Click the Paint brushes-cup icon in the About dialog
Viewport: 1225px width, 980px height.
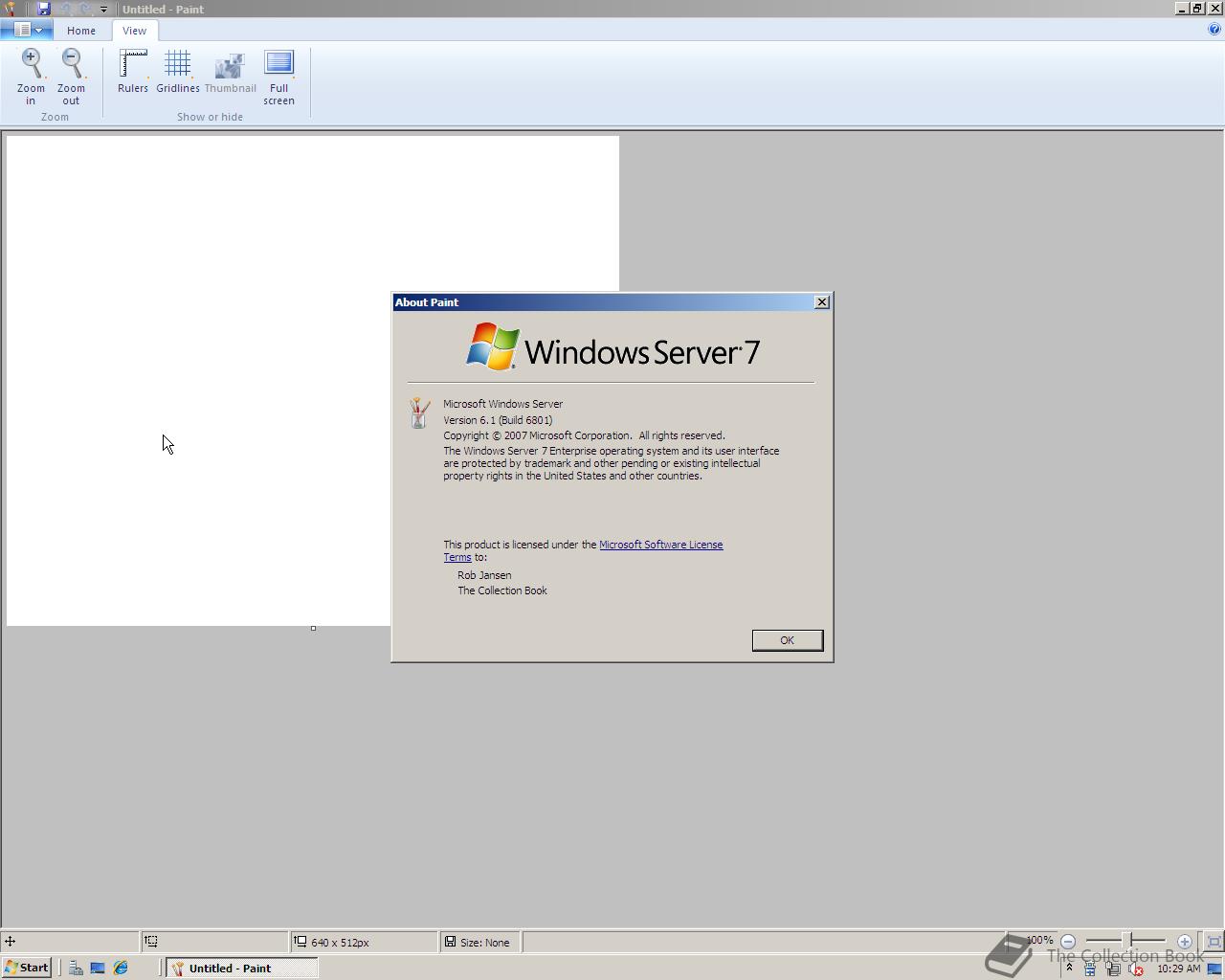pos(418,413)
